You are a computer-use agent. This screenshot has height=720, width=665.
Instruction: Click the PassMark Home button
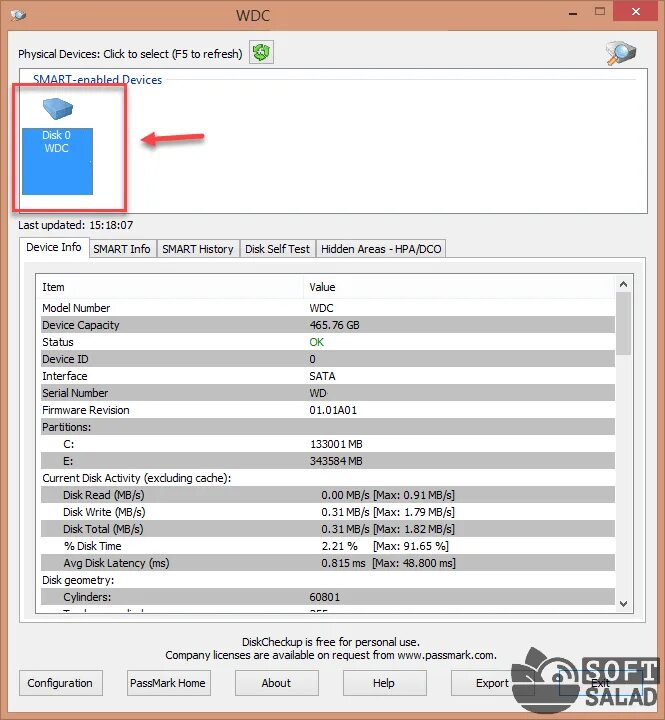coord(168,683)
